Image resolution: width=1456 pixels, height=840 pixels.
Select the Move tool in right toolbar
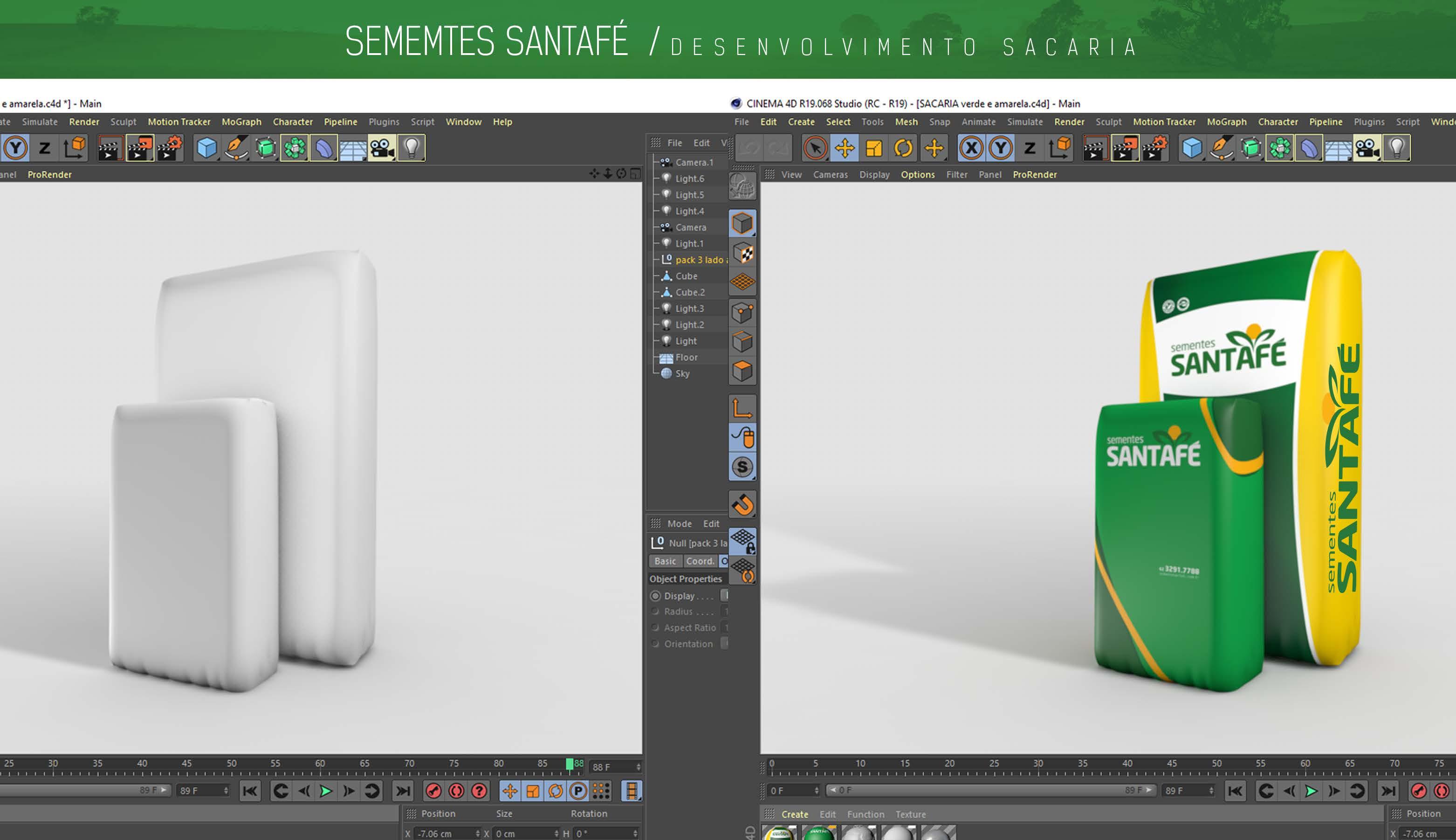pos(844,148)
